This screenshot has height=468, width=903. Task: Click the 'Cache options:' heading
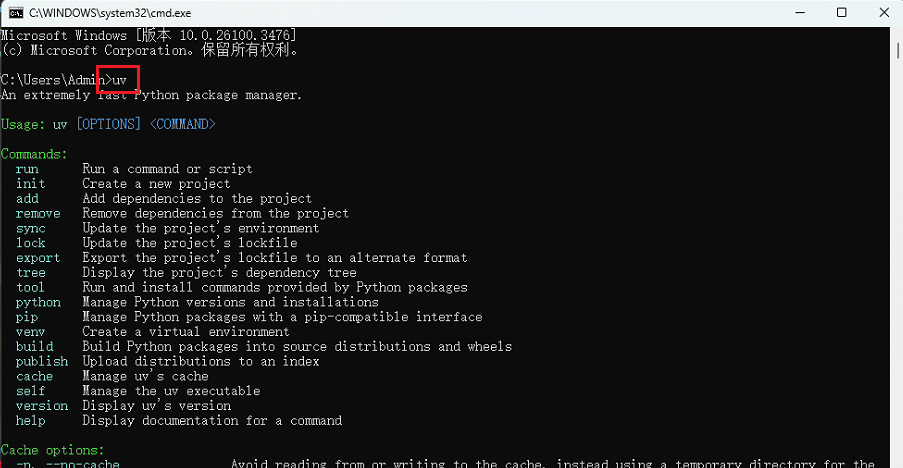52,450
